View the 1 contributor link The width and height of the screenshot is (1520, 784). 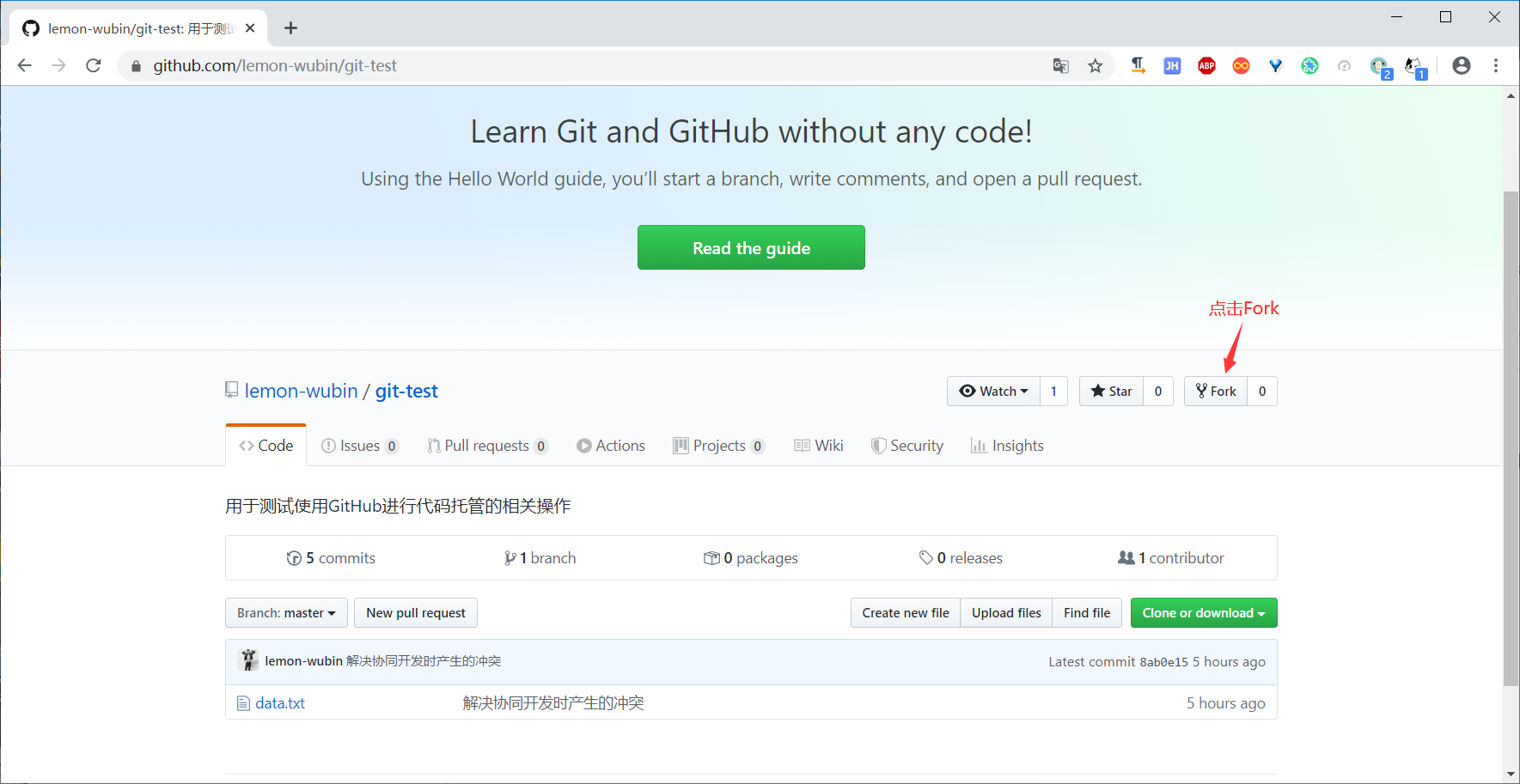[x=1171, y=558]
